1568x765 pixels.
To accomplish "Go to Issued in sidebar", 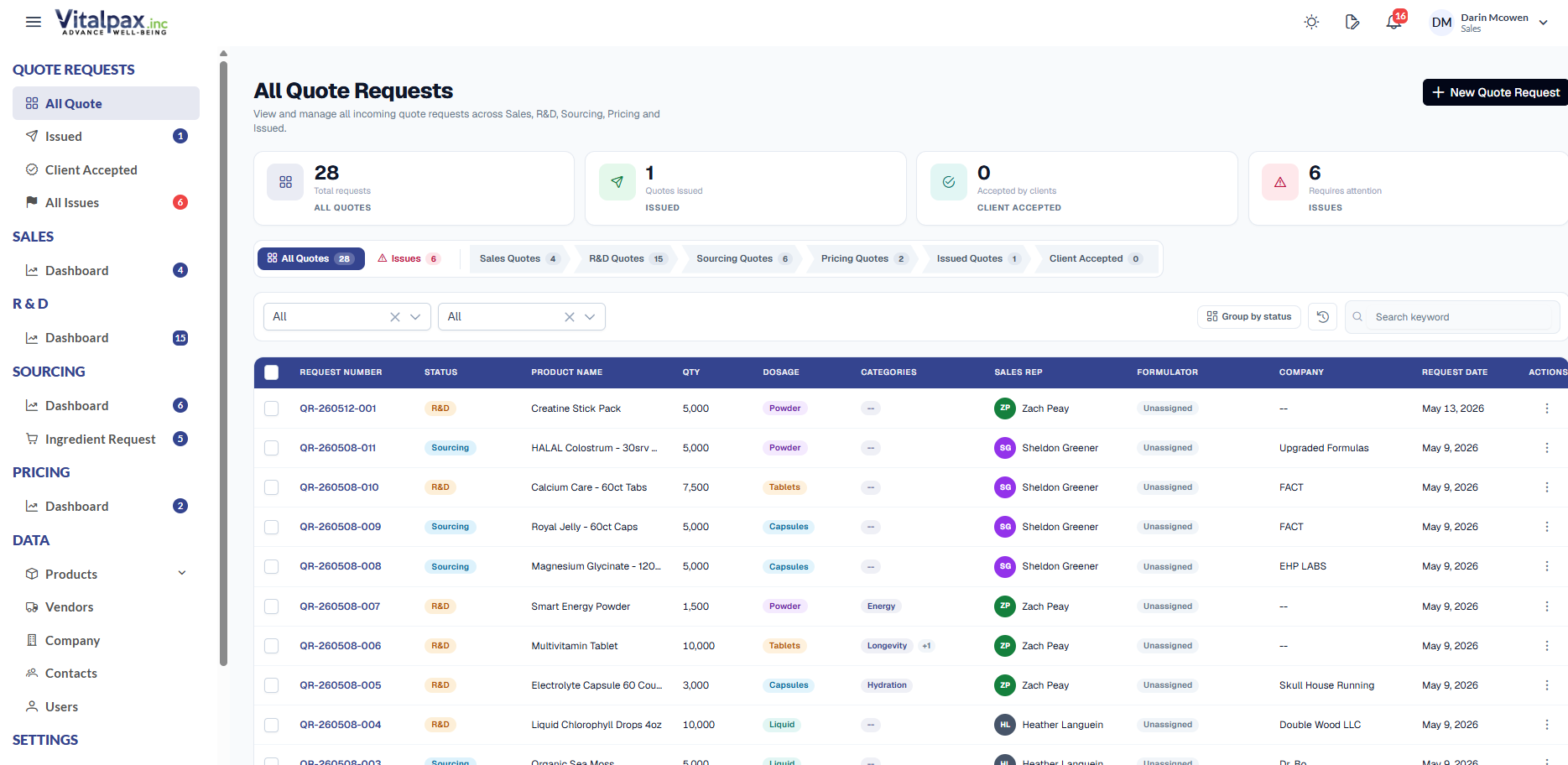I will click(x=106, y=136).
